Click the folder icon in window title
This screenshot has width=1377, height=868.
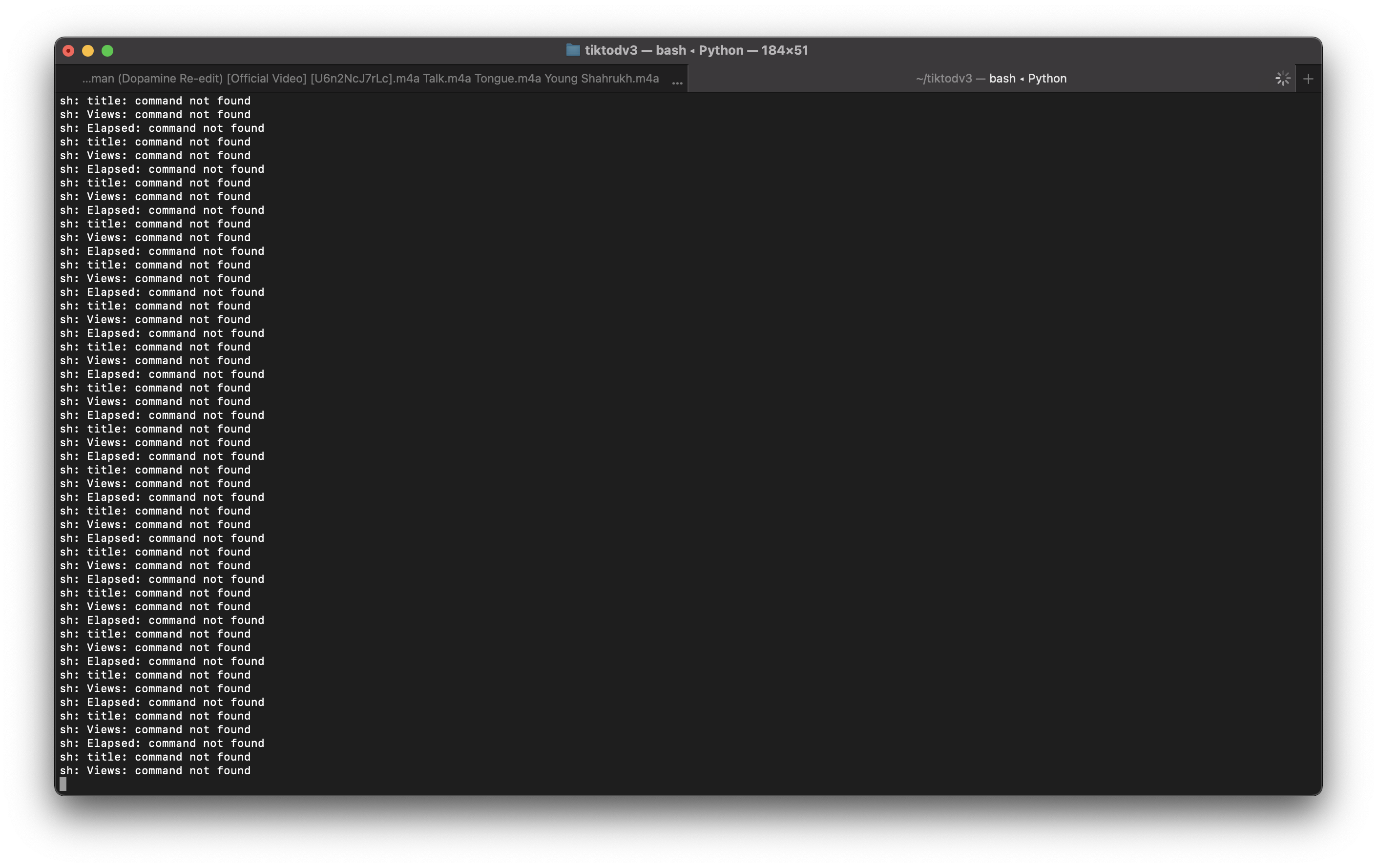click(573, 50)
